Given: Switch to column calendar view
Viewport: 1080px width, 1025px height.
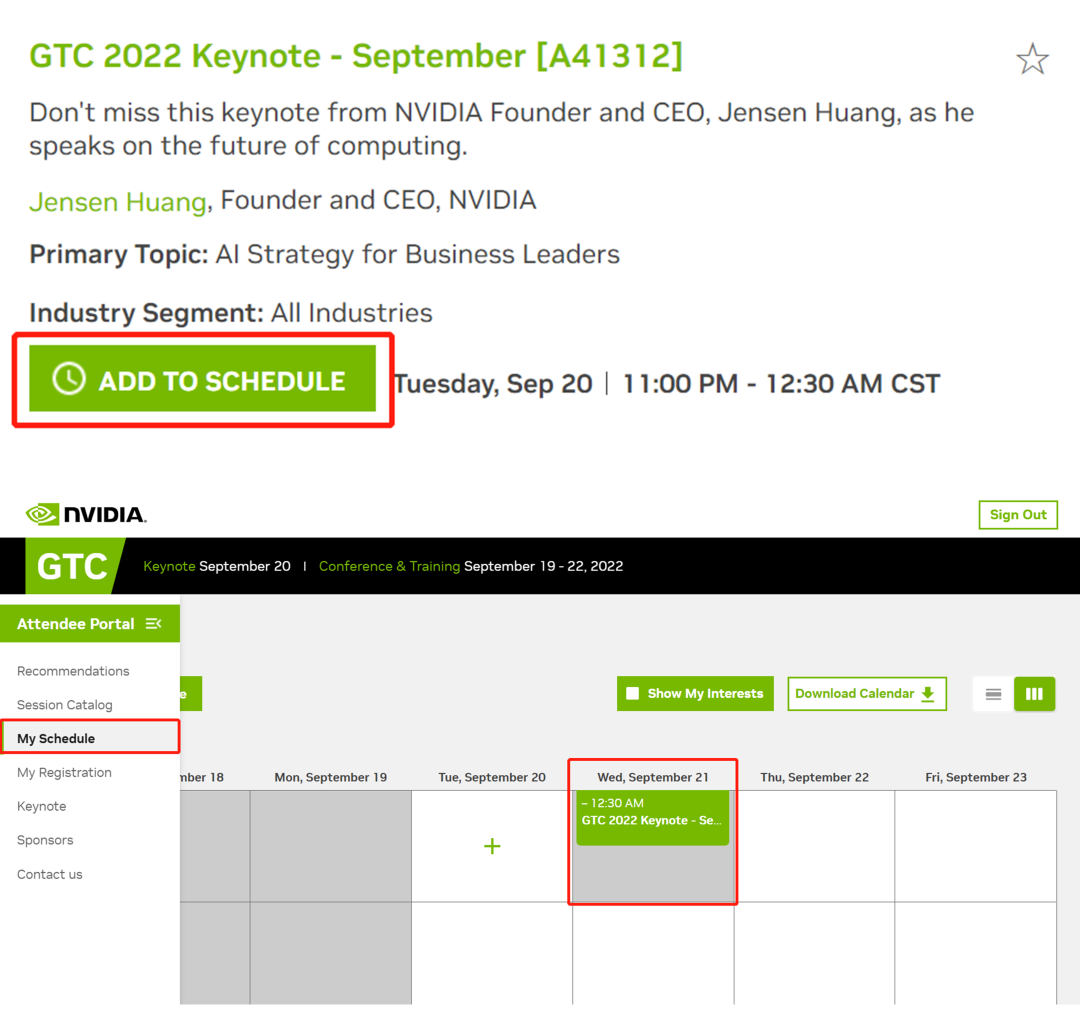Looking at the screenshot, I should [x=1034, y=694].
